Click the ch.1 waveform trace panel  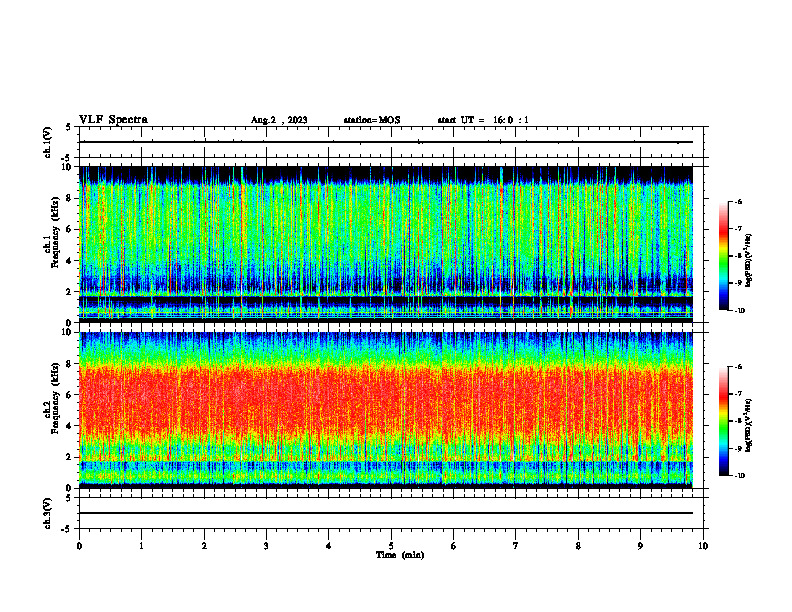(x=391, y=142)
